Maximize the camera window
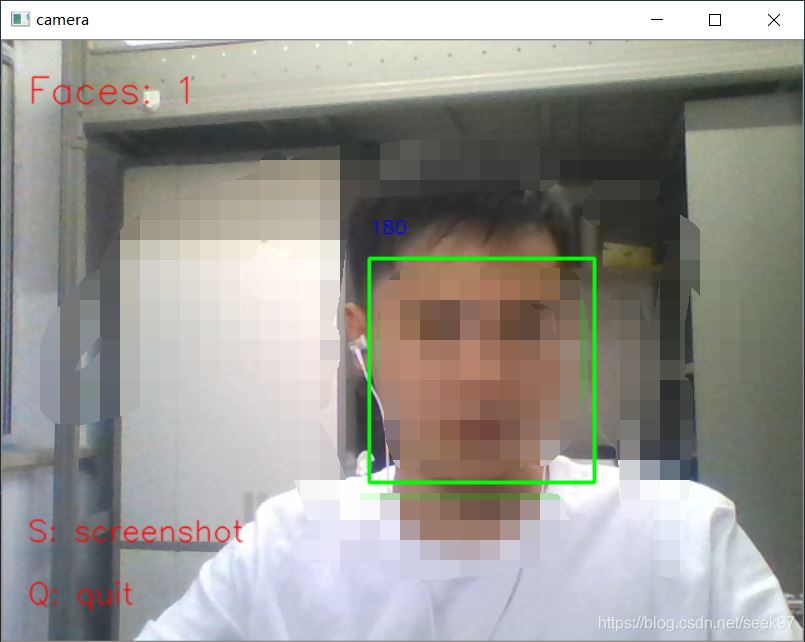The width and height of the screenshot is (805, 642). (x=715, y=20)
